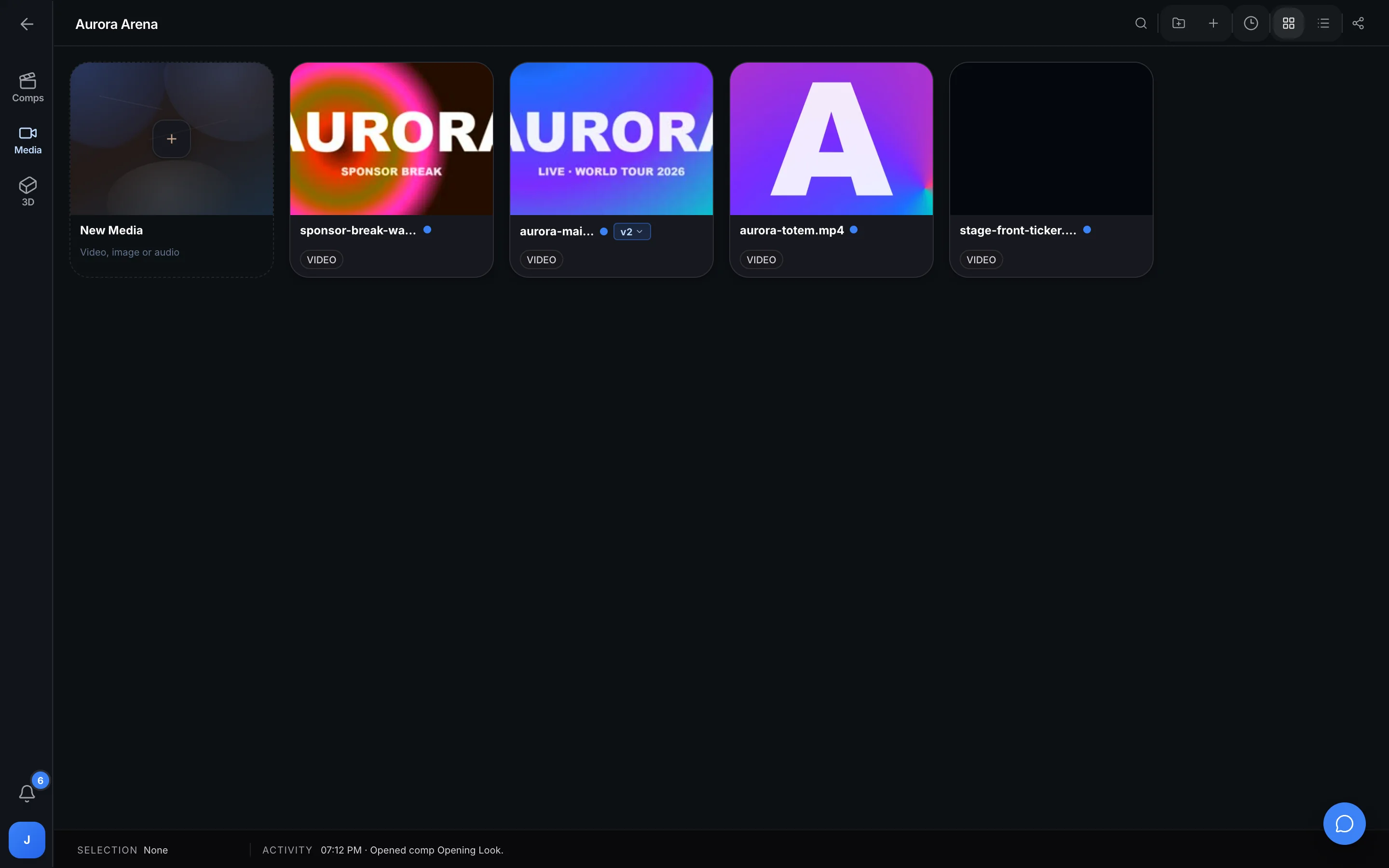Click the VIDEO tag on aurora-totem card
The image size is (1389, 868).
coord(761,260)
